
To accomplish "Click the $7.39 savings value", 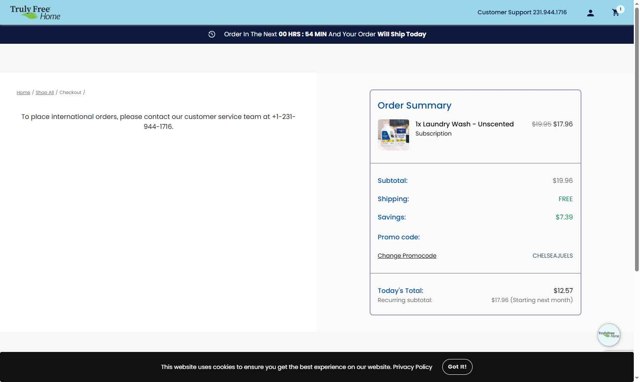I will 564,217.
